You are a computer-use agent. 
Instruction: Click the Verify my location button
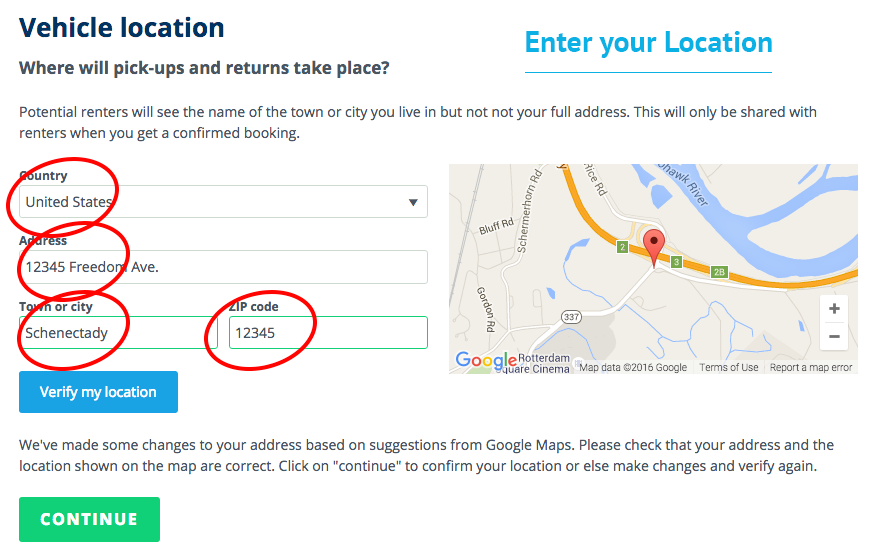click(98, 392)
